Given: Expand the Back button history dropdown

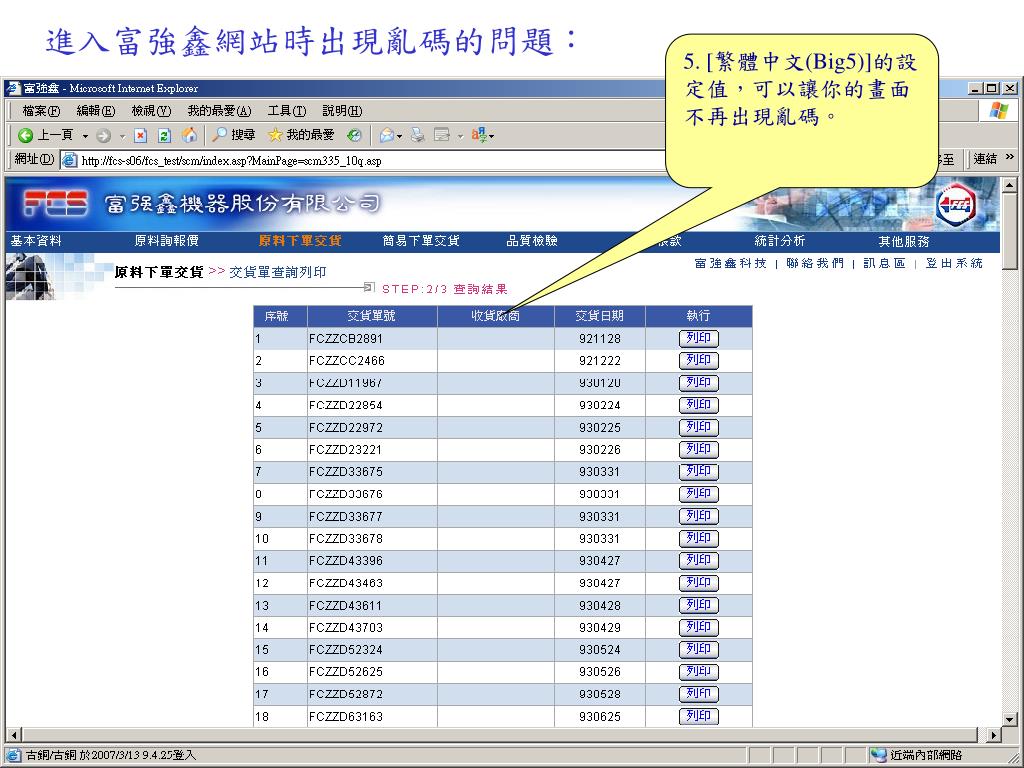Looking at the screenshot, I should click(x=85, y=136).
